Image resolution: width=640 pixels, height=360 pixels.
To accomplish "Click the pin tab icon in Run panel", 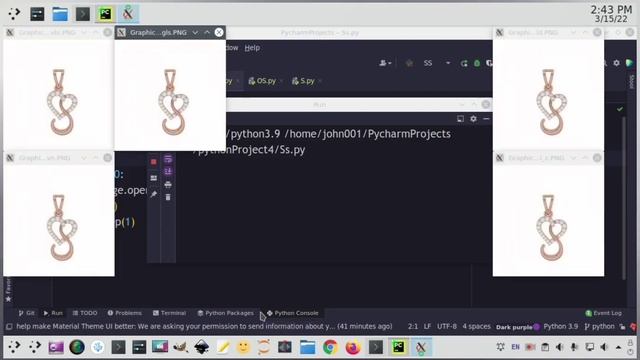I will 153,194.
